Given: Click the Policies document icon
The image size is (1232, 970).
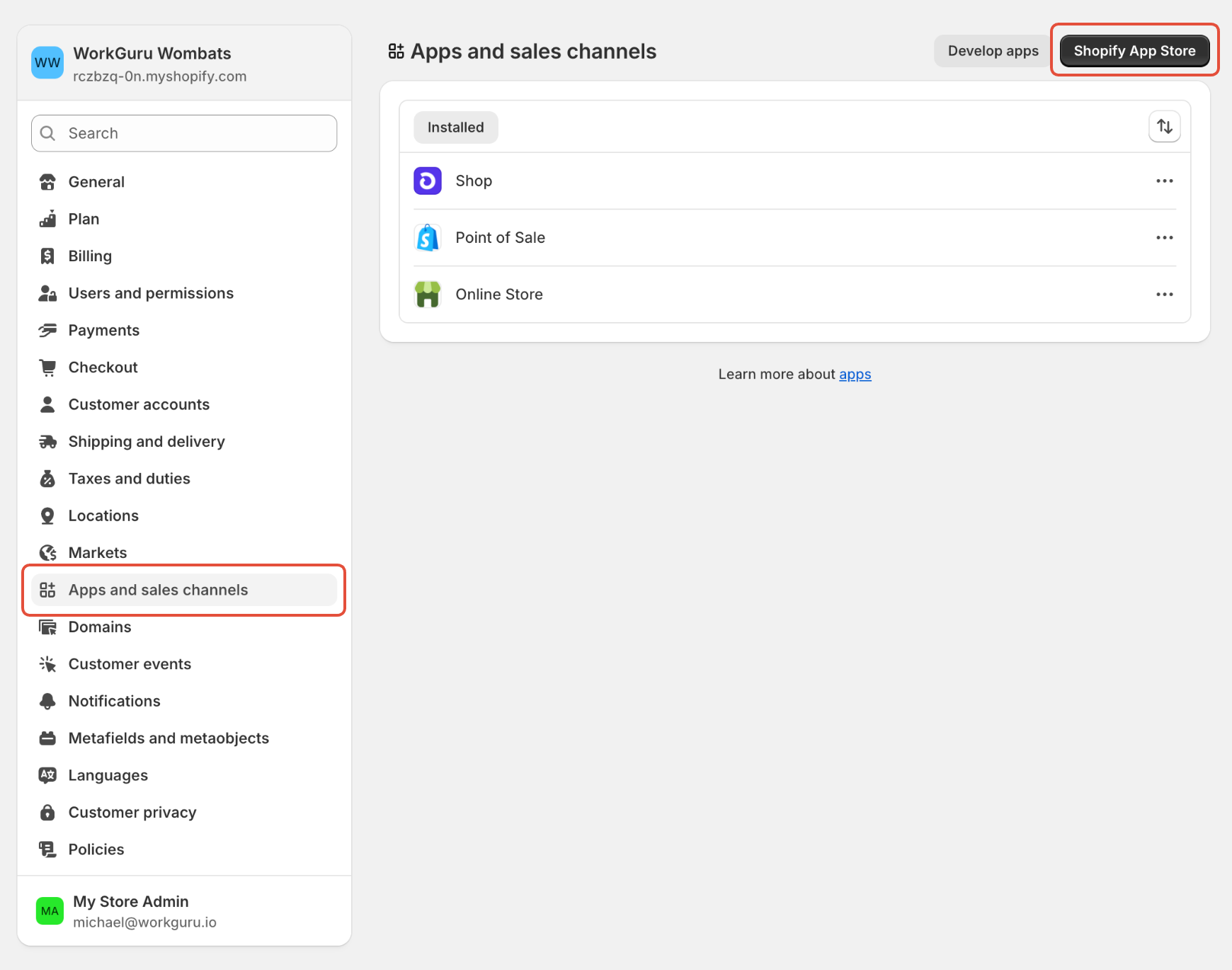Looking at the screenshot, I should coord(47,850).
